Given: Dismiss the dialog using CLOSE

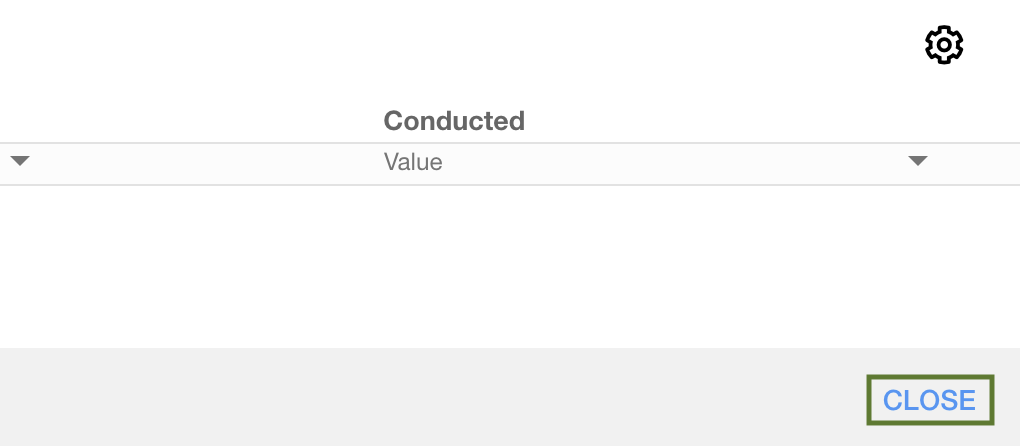Looking at the screenshot, I should [929, 400].
